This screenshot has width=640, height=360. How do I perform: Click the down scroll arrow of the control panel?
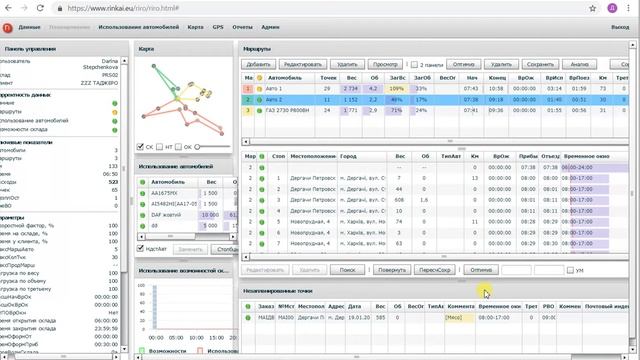(124, 349)
